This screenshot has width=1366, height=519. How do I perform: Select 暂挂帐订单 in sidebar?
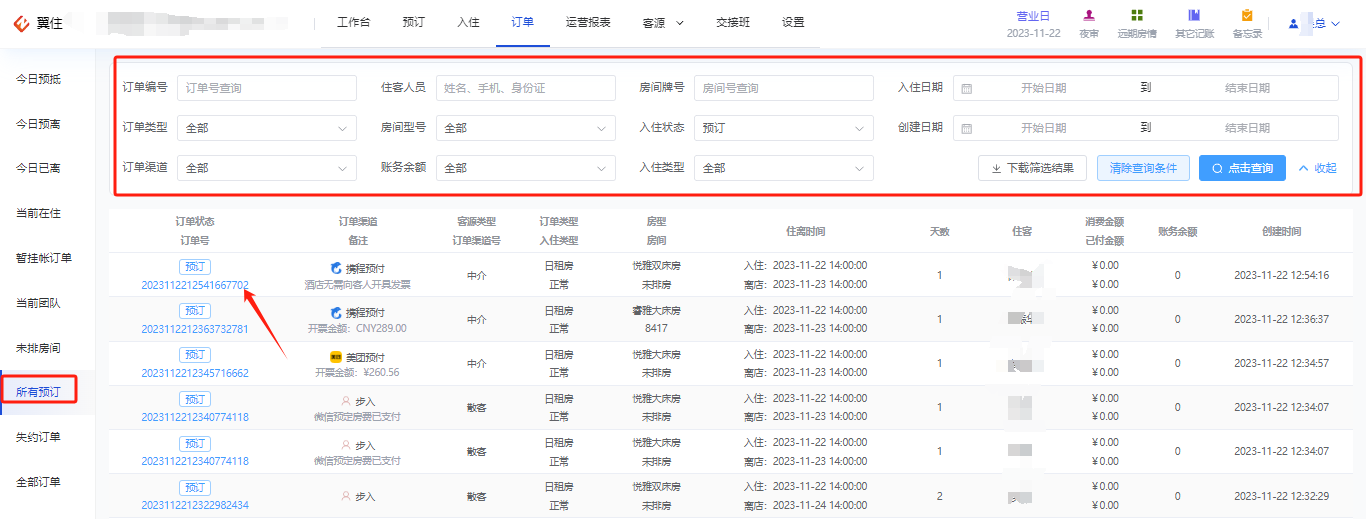[x=44, y=258]
